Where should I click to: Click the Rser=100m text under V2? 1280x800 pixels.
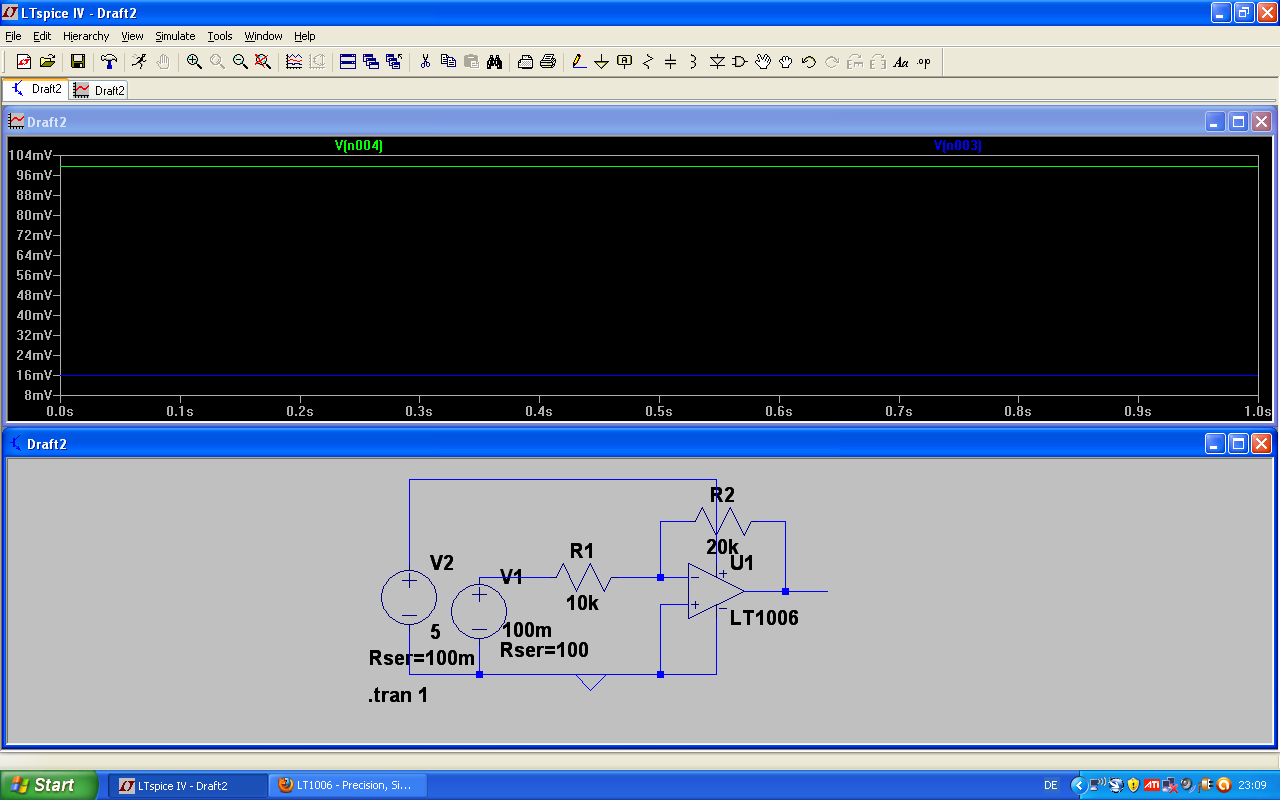tap(422, 658)
